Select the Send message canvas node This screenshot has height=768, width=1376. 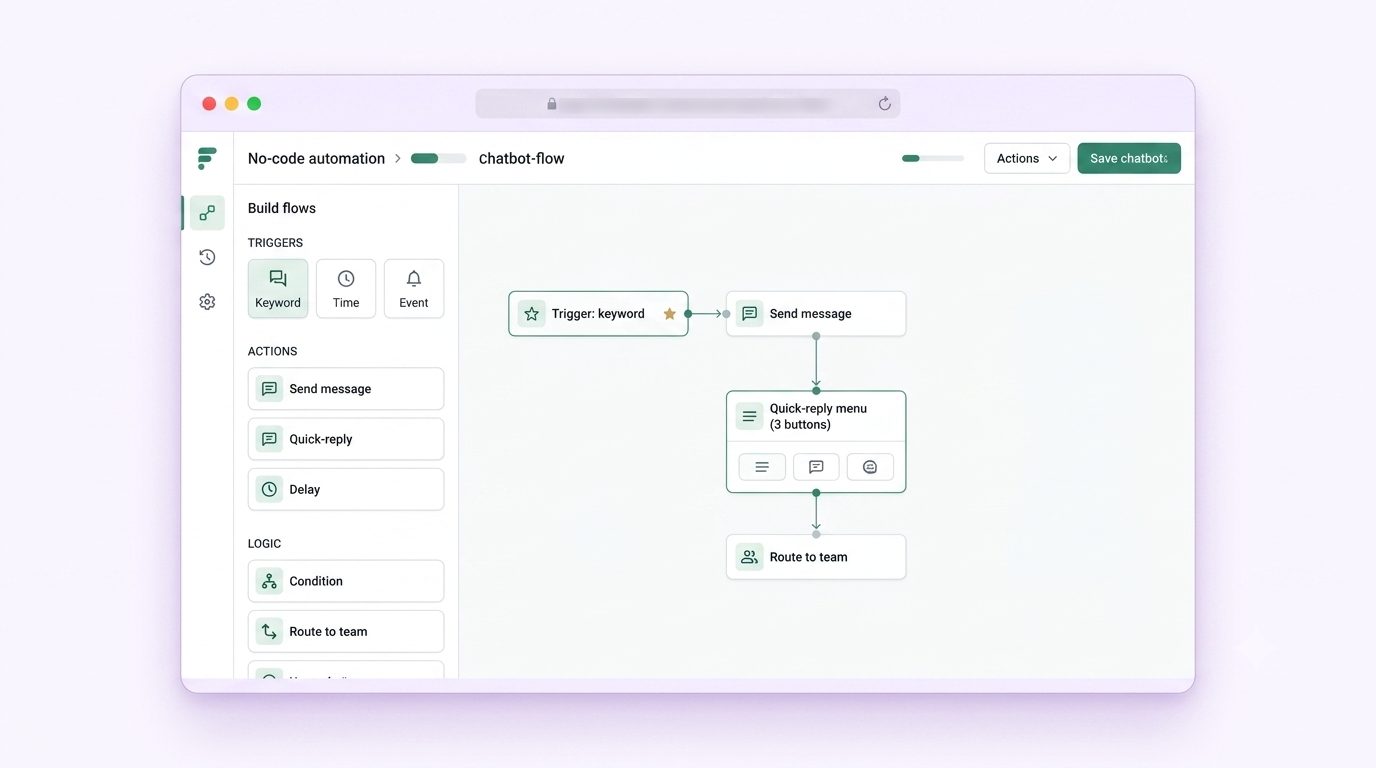[x=816, y=314]
